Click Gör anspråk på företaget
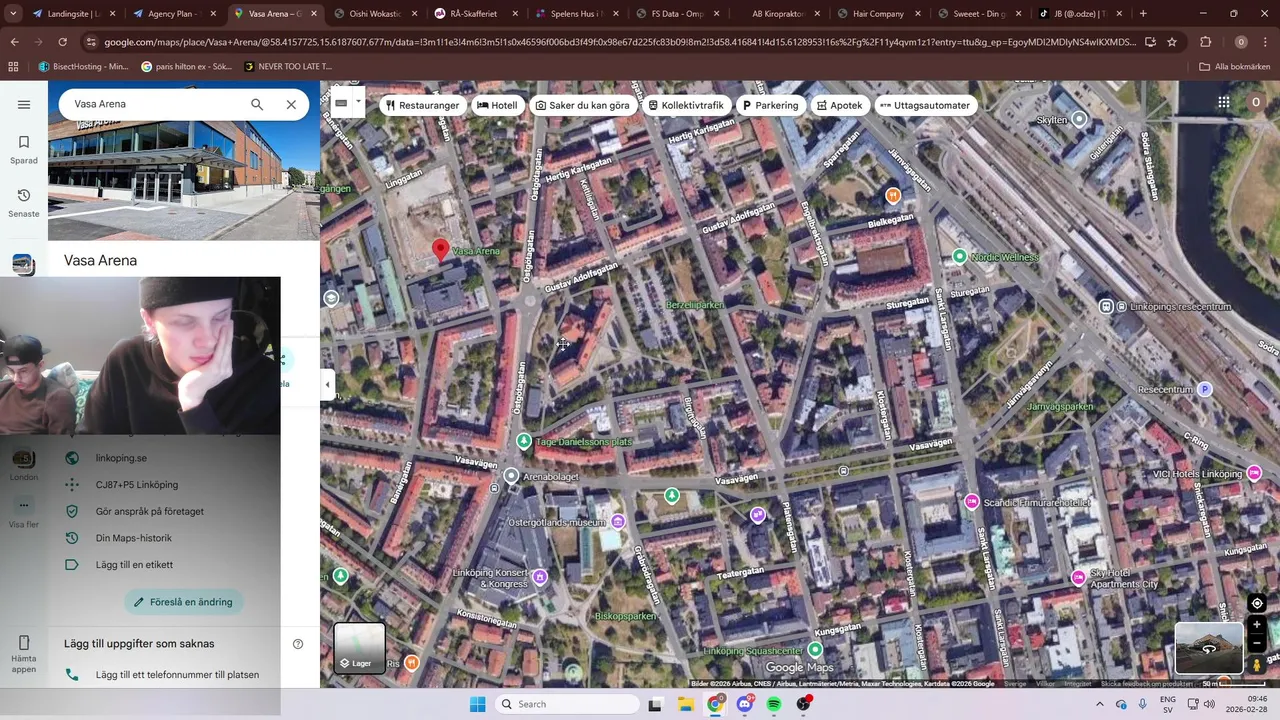The image size is (1280, 720). [150, 511]
